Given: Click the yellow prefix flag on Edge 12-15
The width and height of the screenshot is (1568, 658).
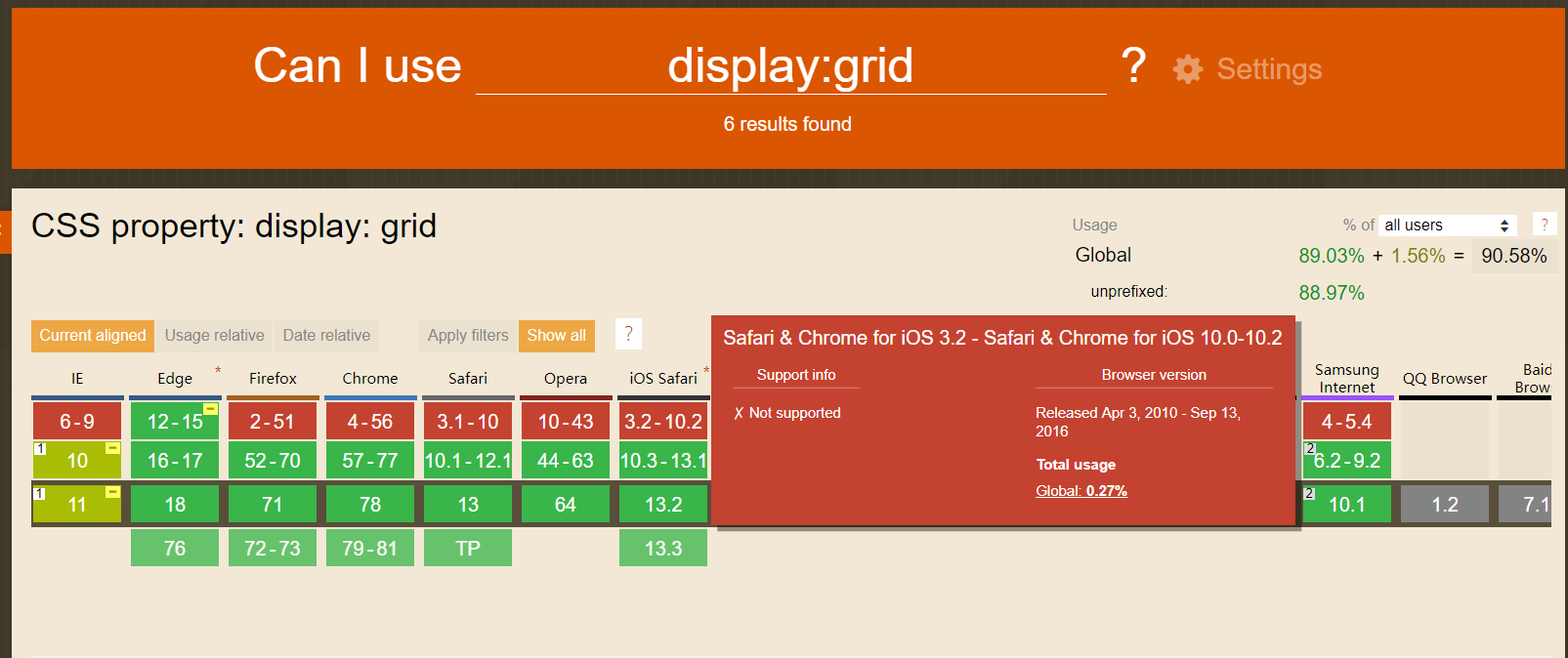Looking at the screenshot, I should point(210,409).
